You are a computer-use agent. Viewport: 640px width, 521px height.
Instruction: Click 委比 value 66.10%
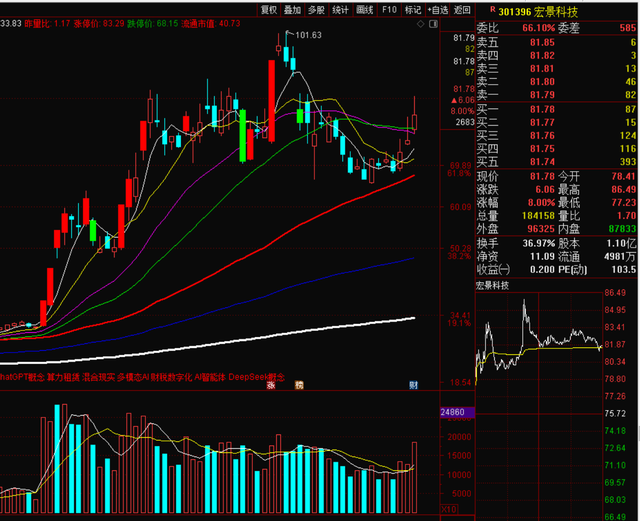(x=538, y=28)
